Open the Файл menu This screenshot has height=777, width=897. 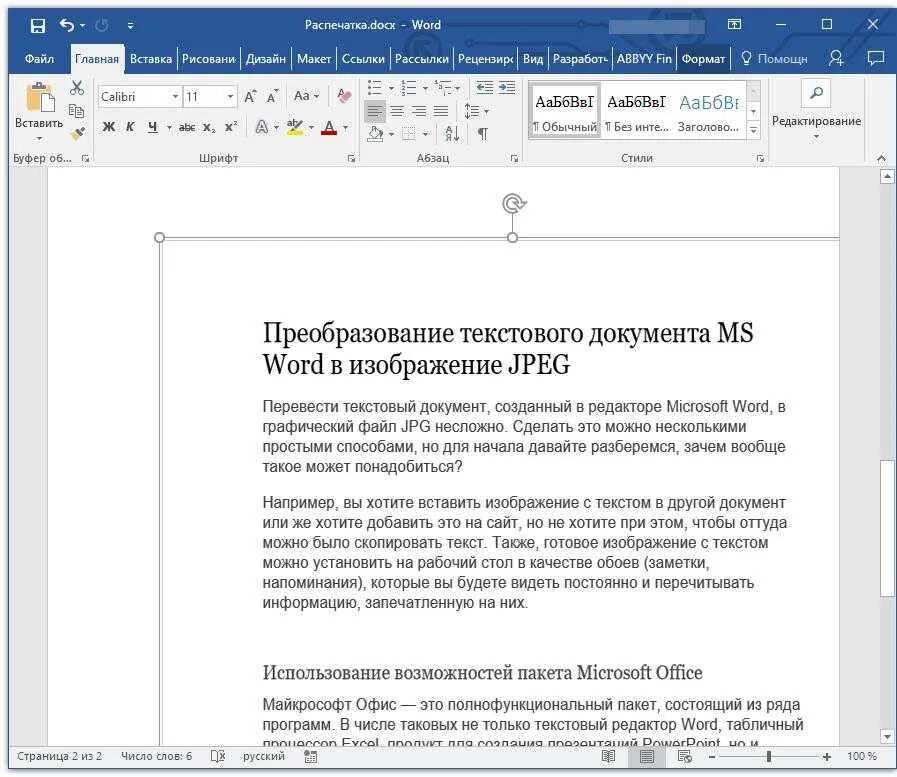click(39, 59)
